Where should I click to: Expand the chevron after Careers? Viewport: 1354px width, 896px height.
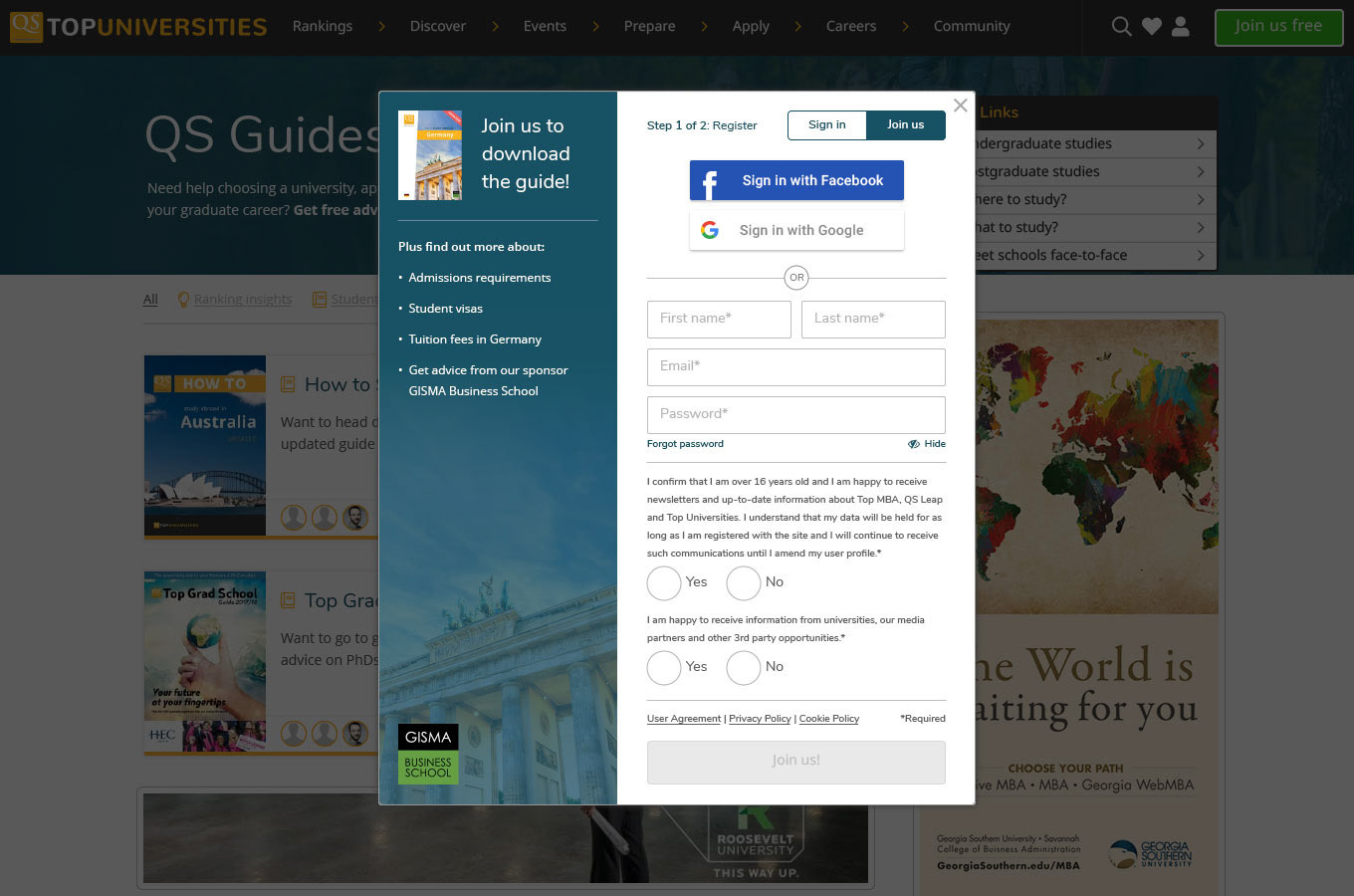point(905,27)
